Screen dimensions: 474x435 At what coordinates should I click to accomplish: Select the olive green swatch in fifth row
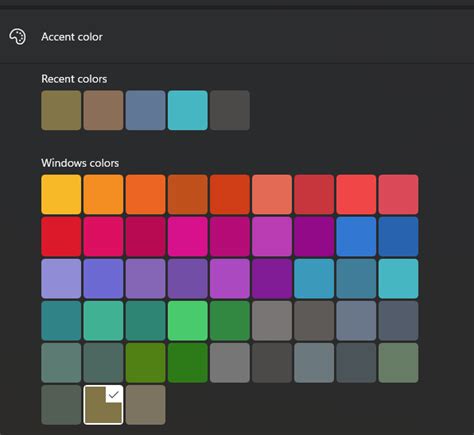coord(145,363)
